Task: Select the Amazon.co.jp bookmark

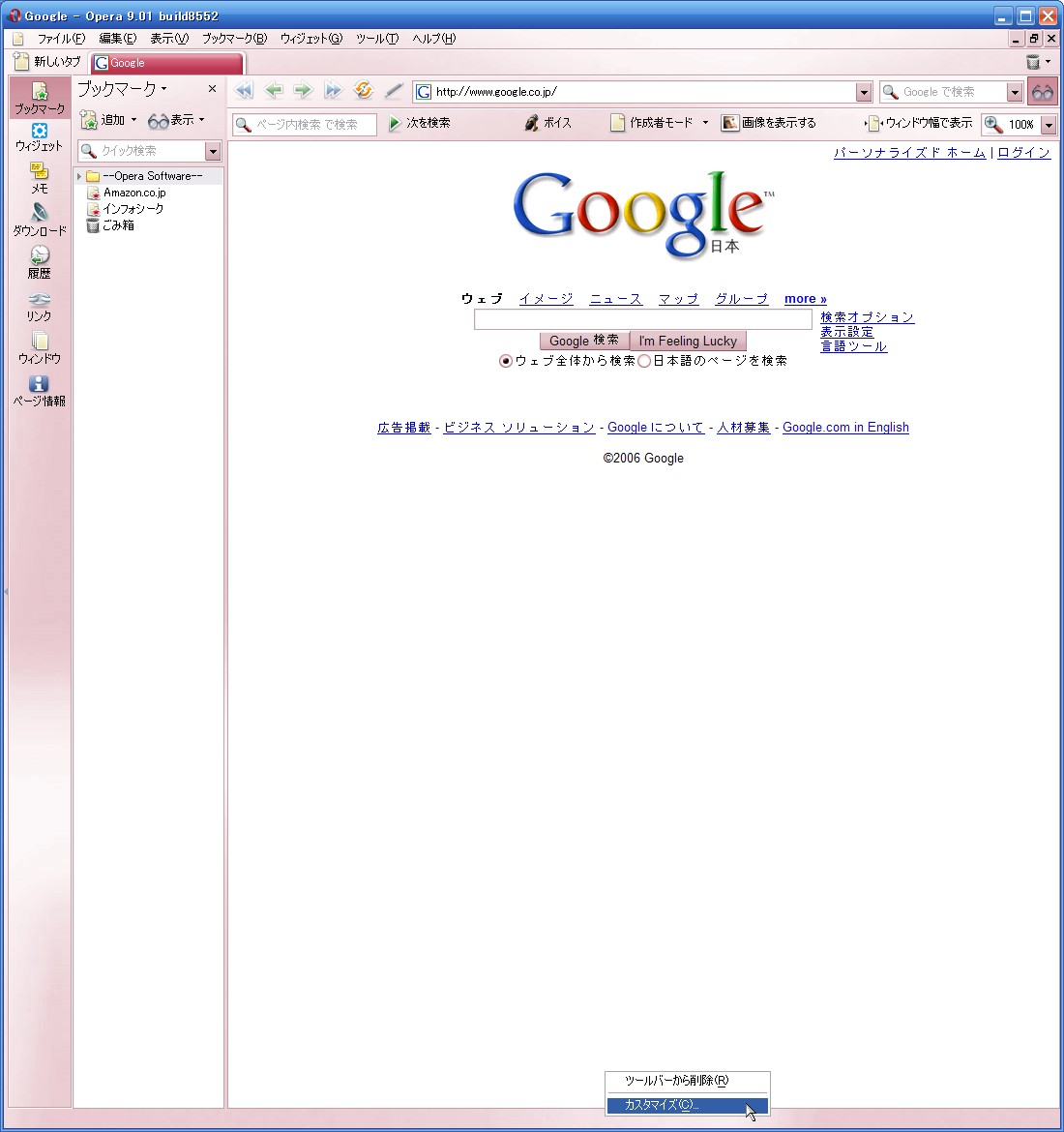Action: [134, 193]
